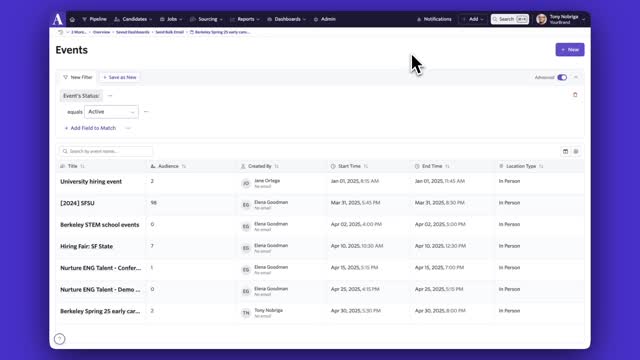Click the Ashby logo icon
This screenshot has height=360, width=640.
tap(58, 19)
